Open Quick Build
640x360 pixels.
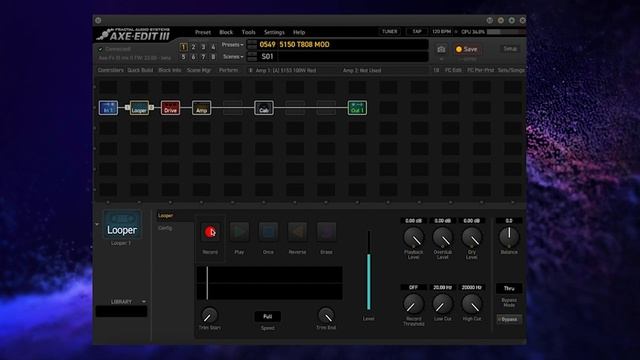tap(140, 70)
